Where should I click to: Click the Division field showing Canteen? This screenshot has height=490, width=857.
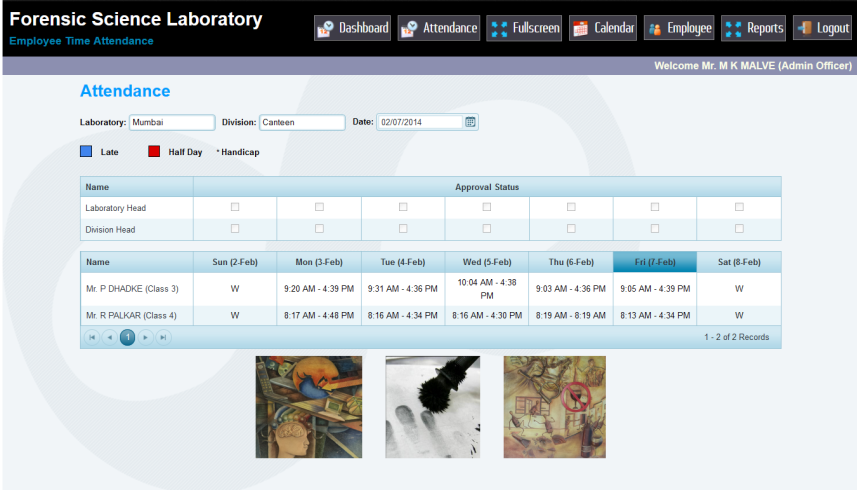pyautogui.click(x=302, y=122)
